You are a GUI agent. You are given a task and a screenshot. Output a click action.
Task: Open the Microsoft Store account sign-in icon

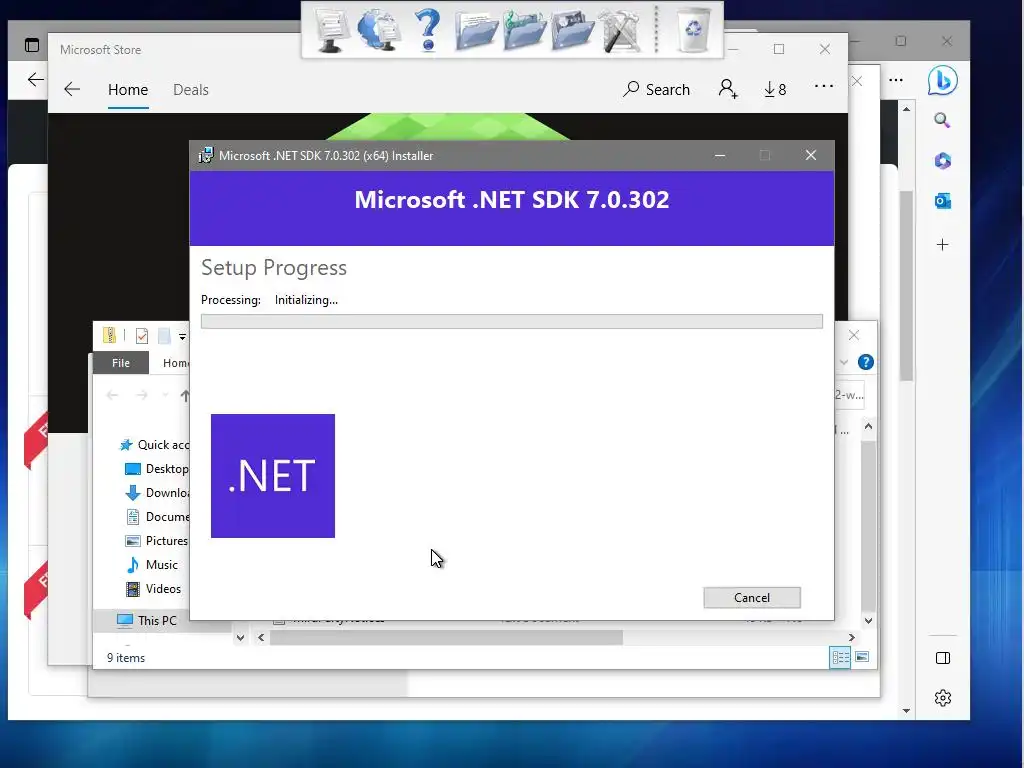pos(728,89)
